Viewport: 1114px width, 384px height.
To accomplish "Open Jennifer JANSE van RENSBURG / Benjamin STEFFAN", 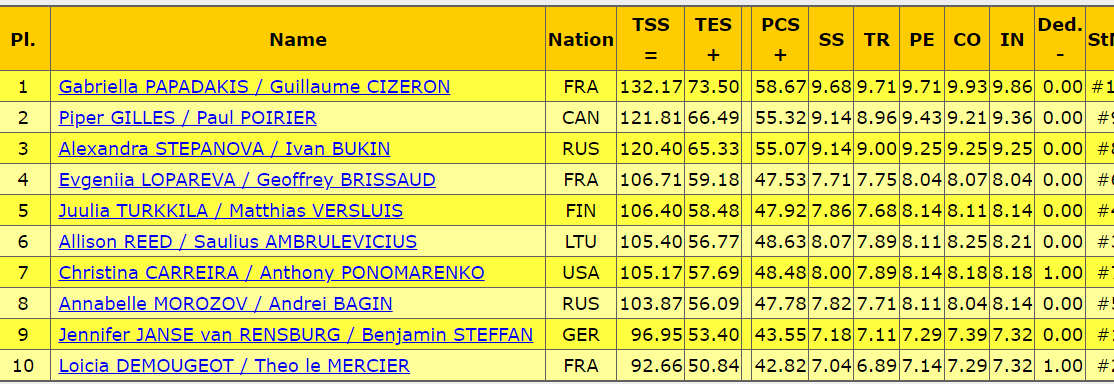I will pyautogui.click(x=296, y=334).
